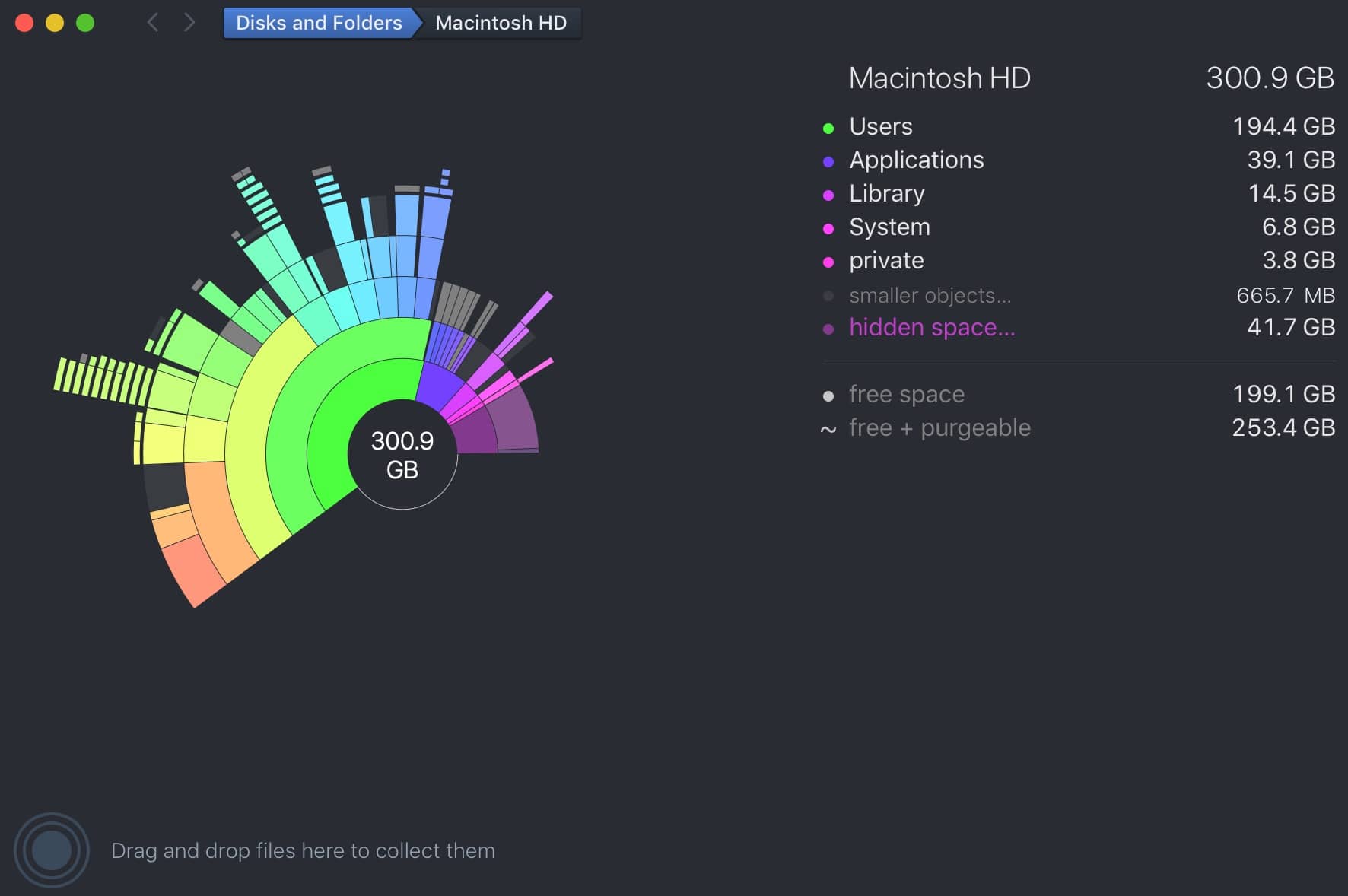The width and height of the screenshot is (1348, 896).
Task: Select the Macintosh HD breadcrumb
Action: (501, 23)
